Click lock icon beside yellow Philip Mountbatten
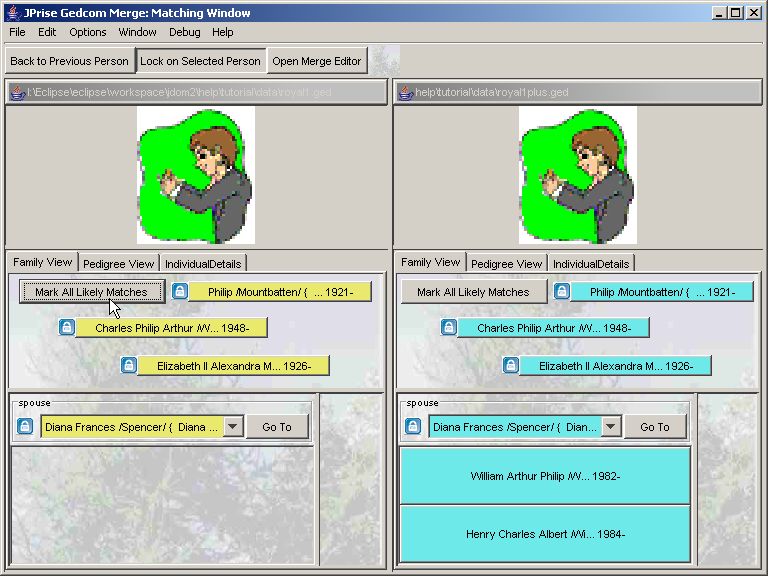This screenshot has width=768, height=576. tap(180, 292)
